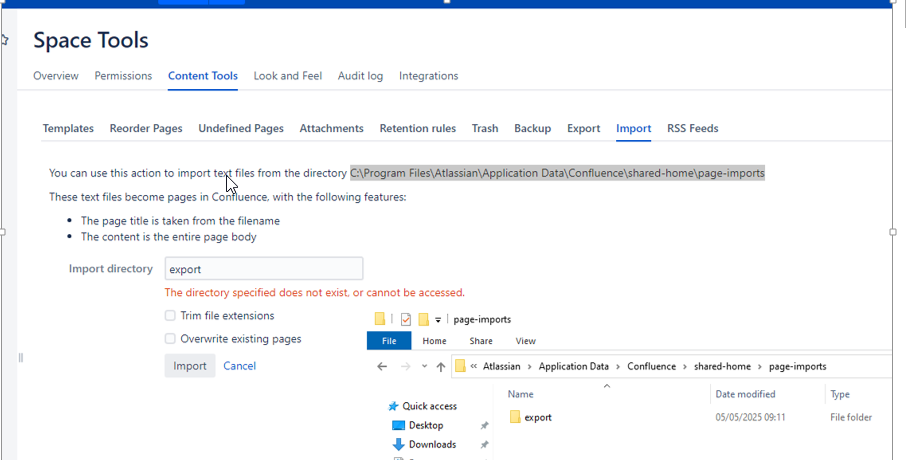Click the folder icon in the address bar
Image resolution: width=906 pixels, height=460 pixels.
point(460,366)
